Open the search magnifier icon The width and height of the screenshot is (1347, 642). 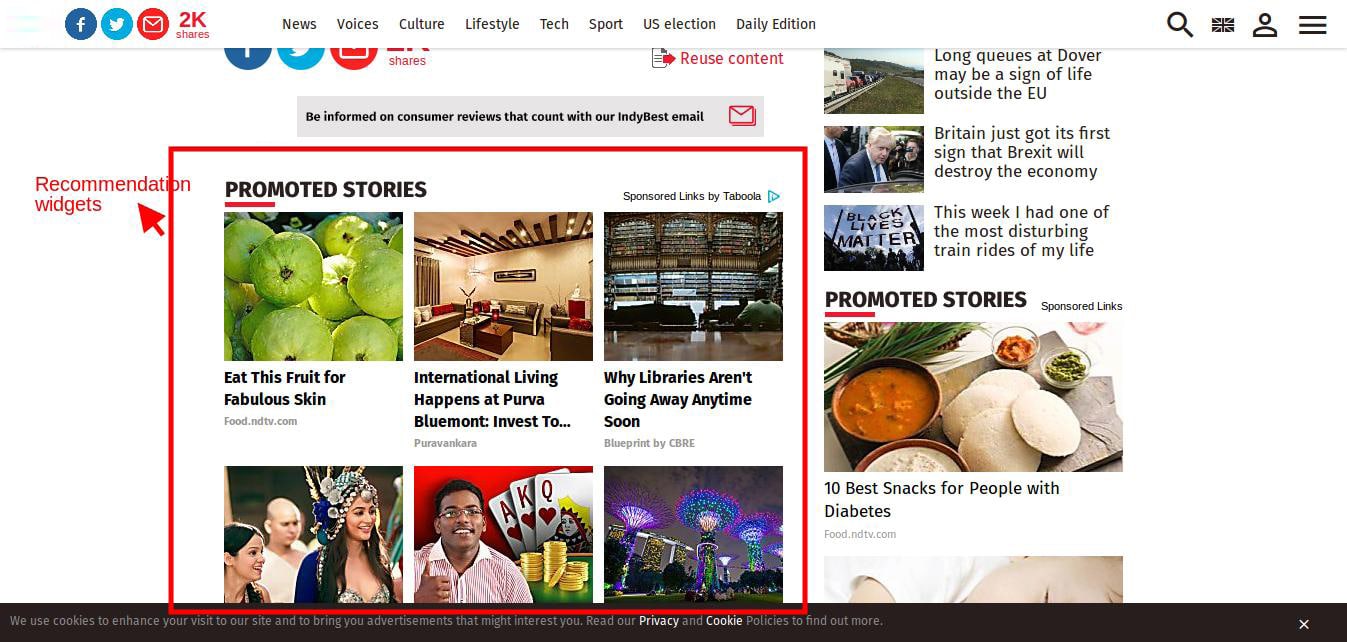click(1180, 25)
